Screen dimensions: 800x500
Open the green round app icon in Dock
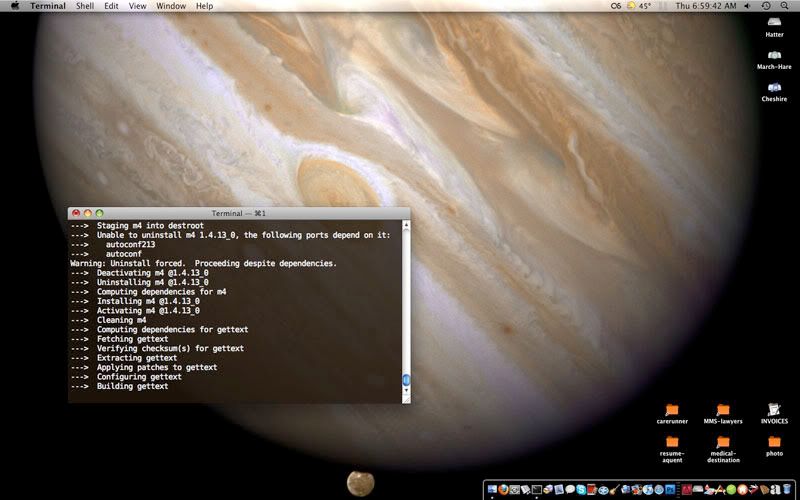(x=731, y=489)
